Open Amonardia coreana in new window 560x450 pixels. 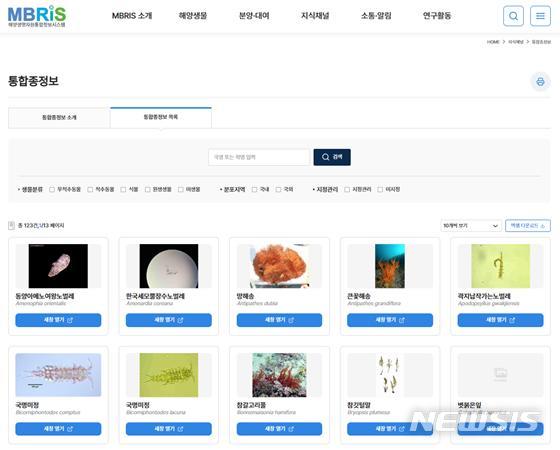[169, 320]
